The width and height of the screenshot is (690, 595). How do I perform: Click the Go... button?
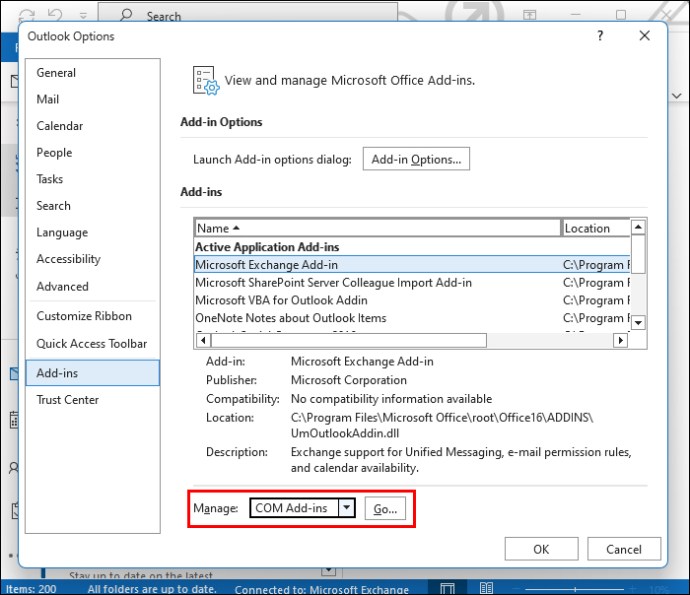click(385, 509)
